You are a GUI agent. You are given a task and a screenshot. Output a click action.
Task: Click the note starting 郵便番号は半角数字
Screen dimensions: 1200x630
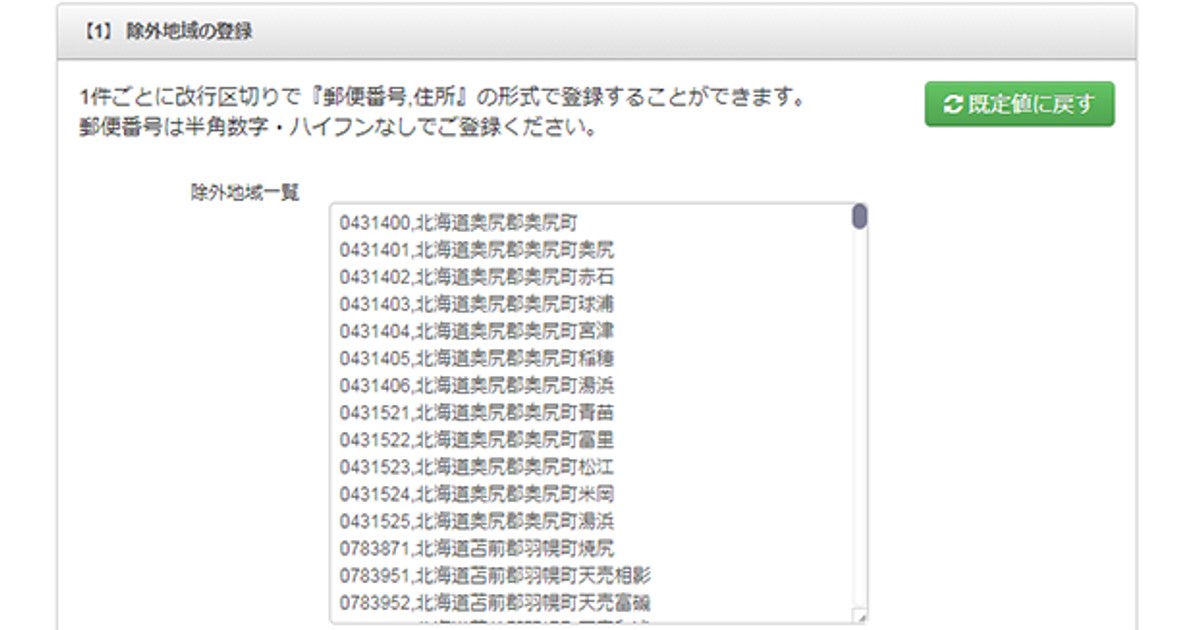tap(339, 129)
